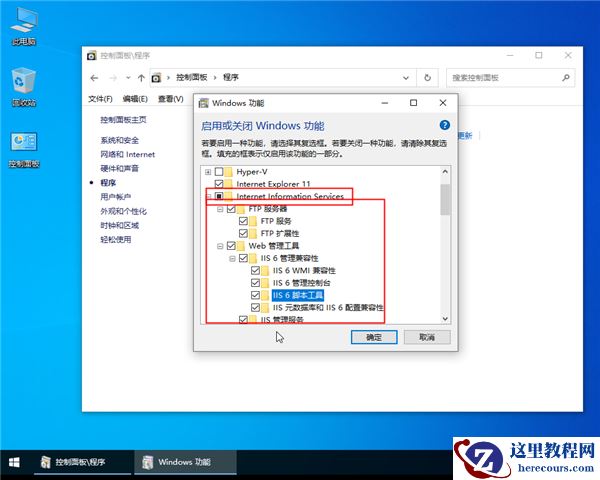Image resolution: width=600 pixels, height=480 pixels.
Task: Open recent locations dropdown arrow
Action: 128,78
